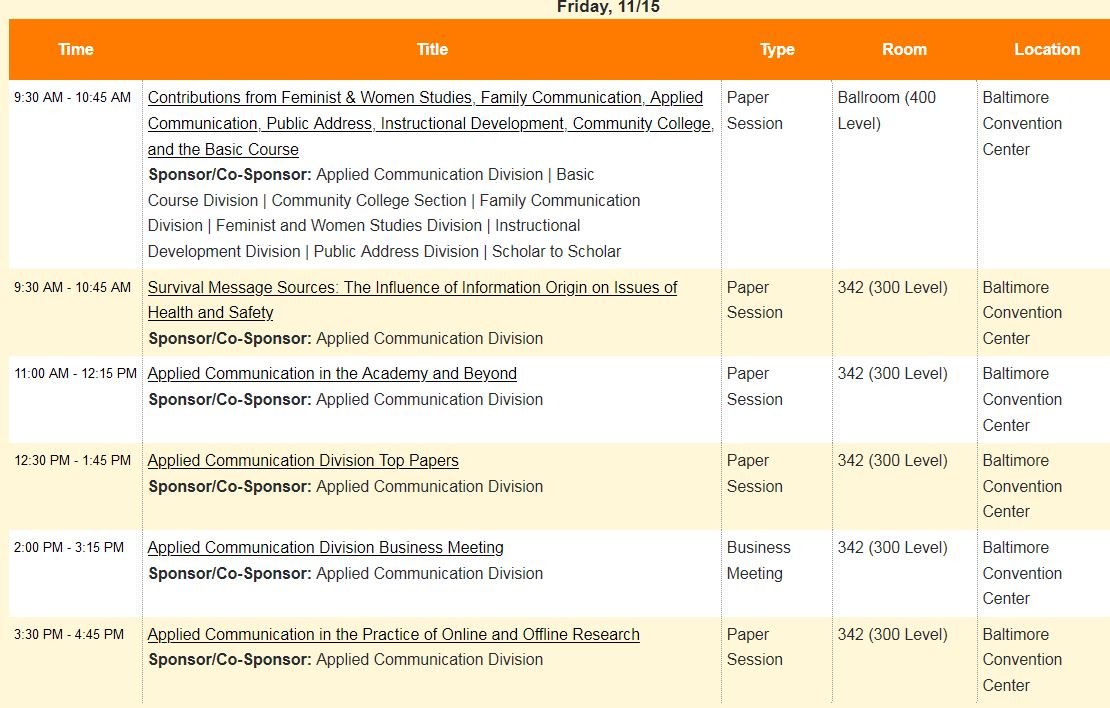This screenshot has width=1110, height=708.
Task: Select the Friday, 11/15 date heading
Action: tap(608, 7)
